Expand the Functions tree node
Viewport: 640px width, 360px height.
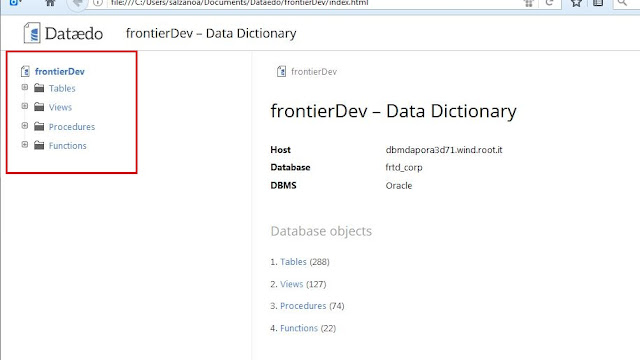[x=25, y=144]
